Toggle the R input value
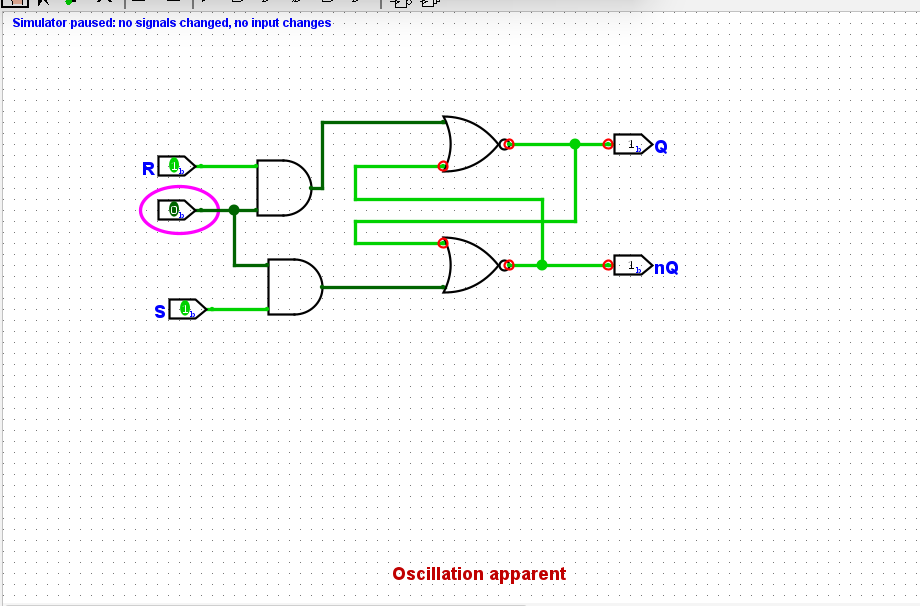This screenshot has height=606, width=920. (x=174, y=166)
